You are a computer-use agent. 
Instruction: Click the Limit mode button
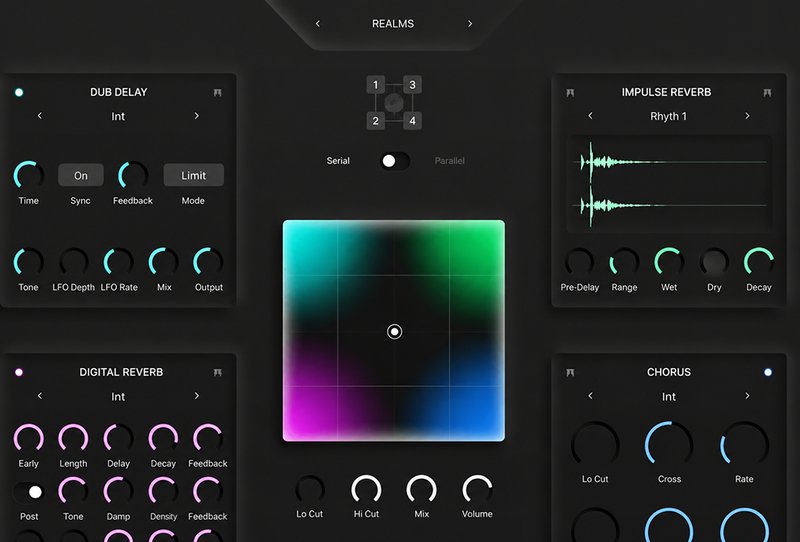(x=193, y=175)
